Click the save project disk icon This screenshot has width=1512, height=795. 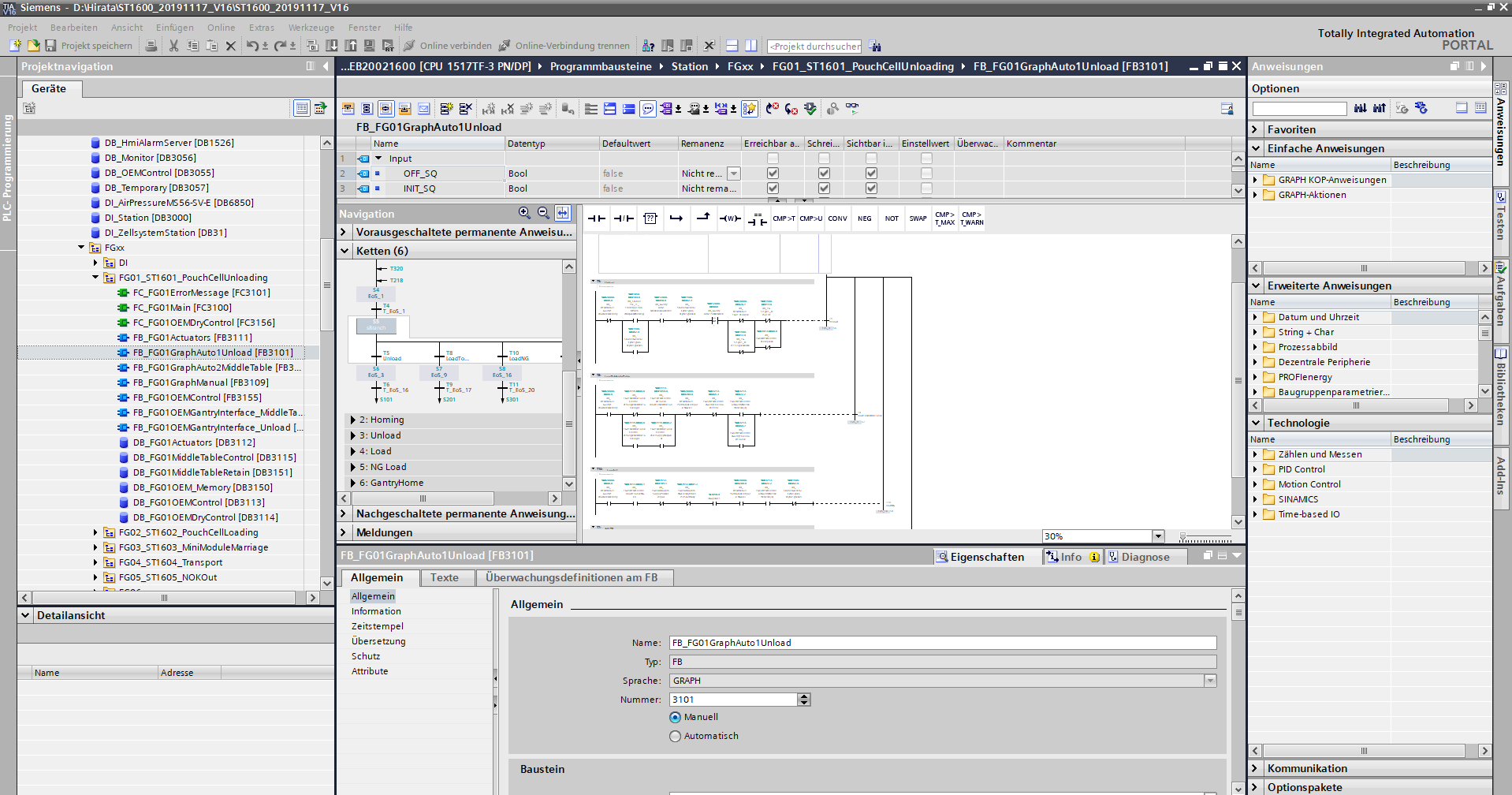[x=50, y=46]
